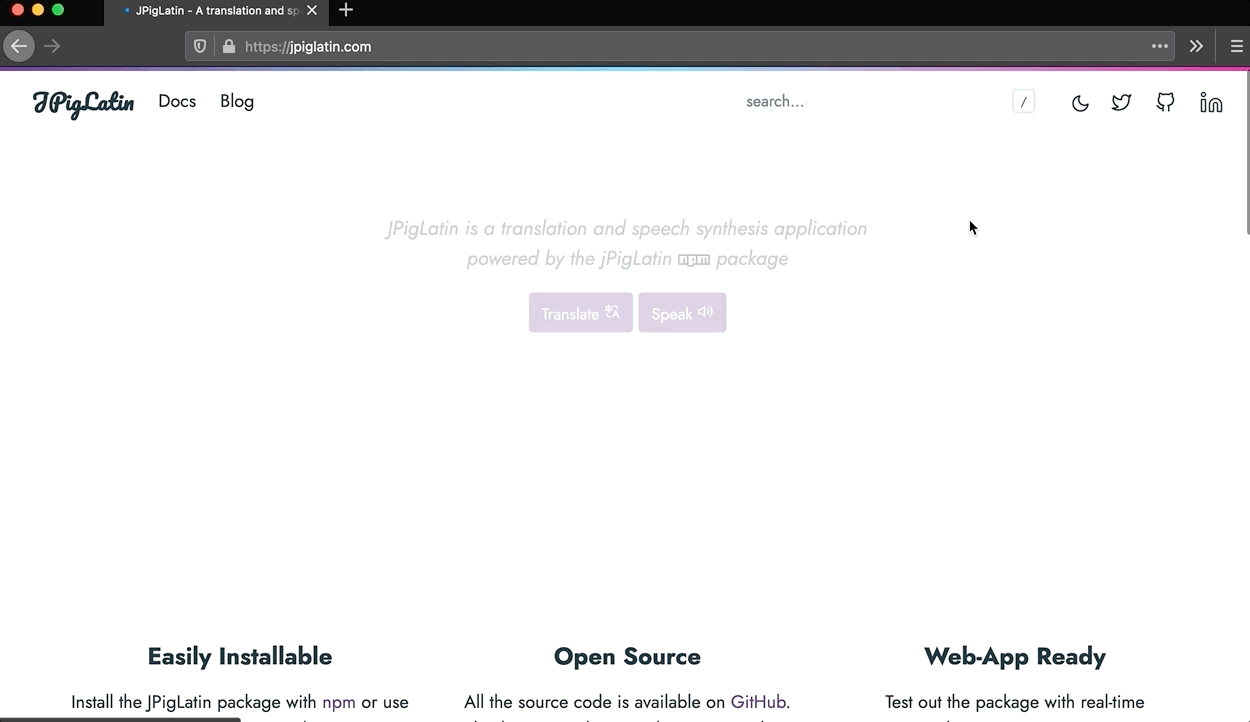
Task: Show more toolbar tools chevron
Action: click(1196, 46)
